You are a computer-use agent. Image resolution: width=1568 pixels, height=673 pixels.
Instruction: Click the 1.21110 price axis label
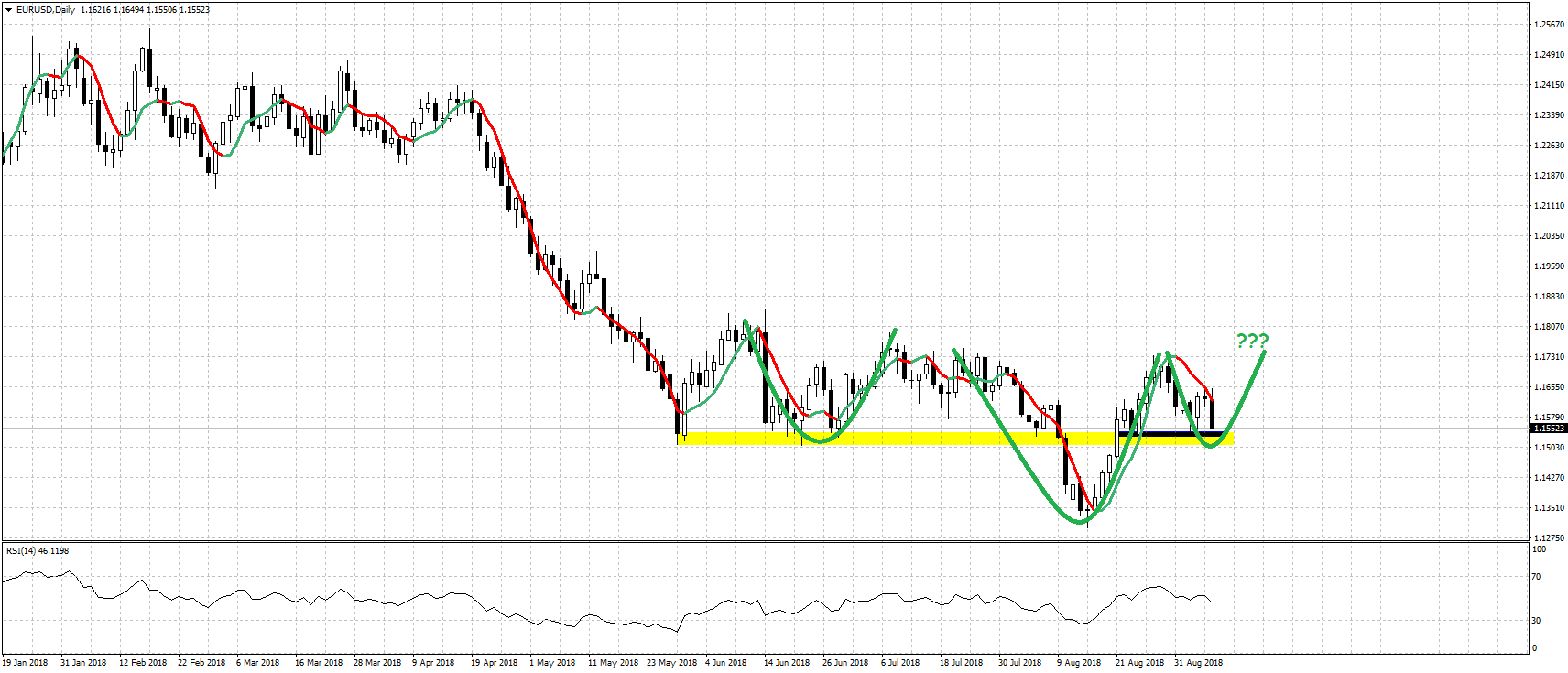pos(1549,206)
